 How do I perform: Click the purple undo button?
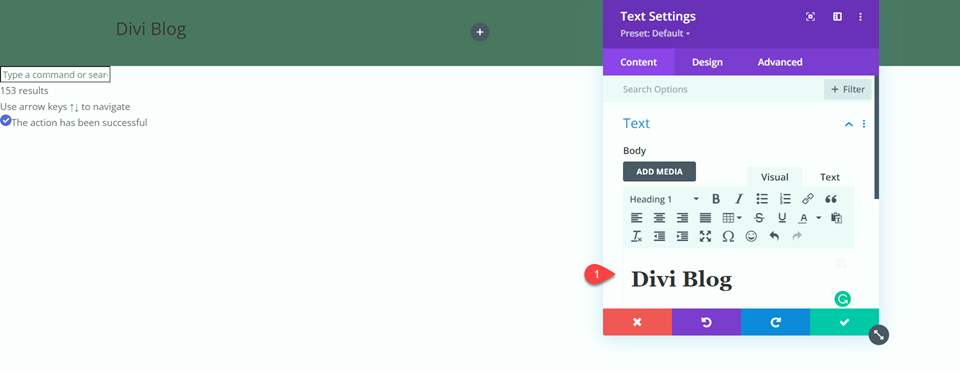(707, 322)
